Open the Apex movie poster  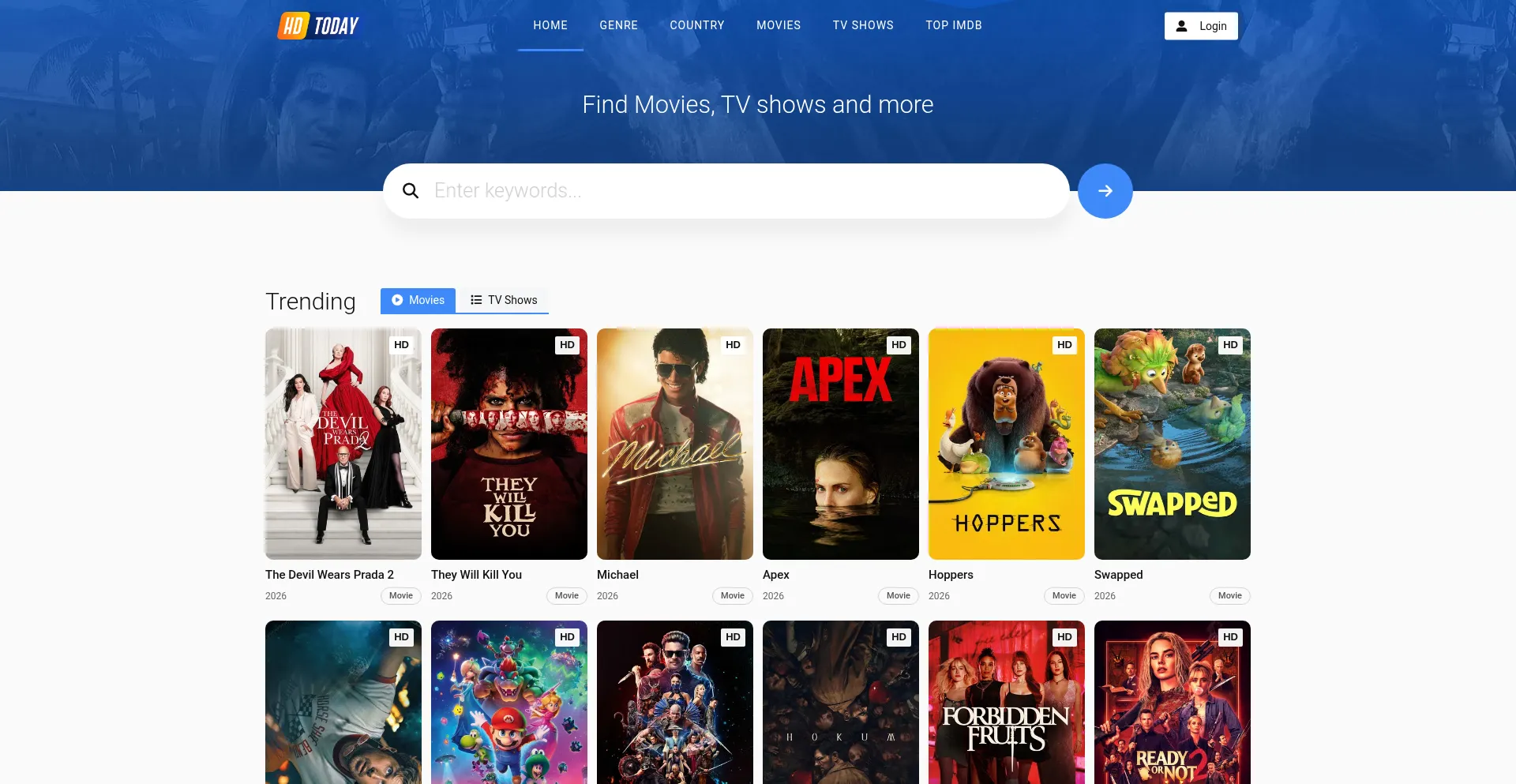pyautogui.click(x=841, y=444)
